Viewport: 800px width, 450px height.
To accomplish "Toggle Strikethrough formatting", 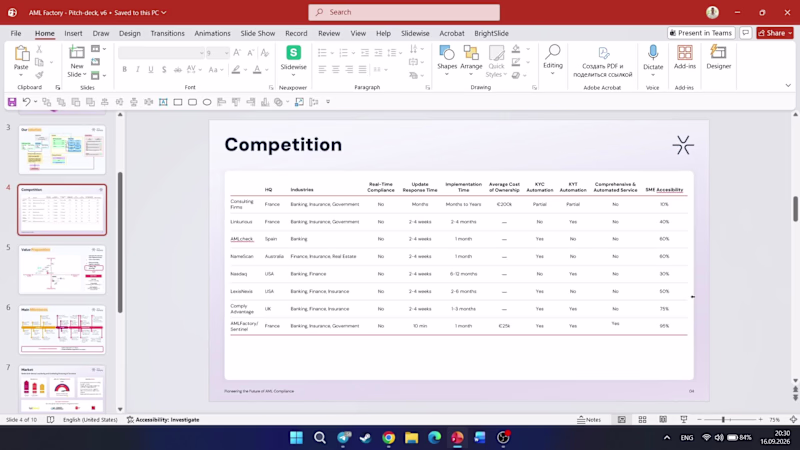I will [x=178, y=69].
